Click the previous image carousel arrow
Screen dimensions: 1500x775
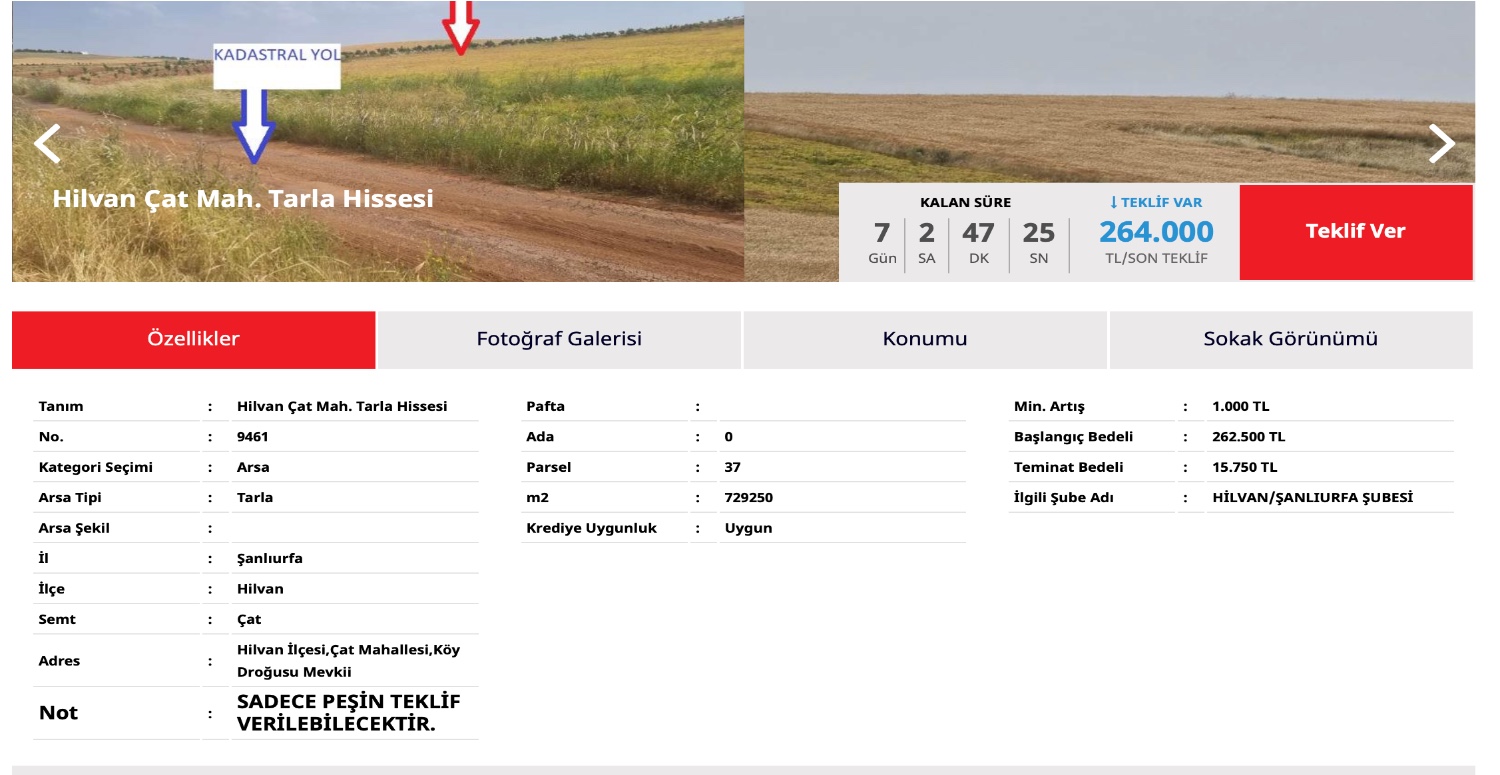tap(47, 145)
